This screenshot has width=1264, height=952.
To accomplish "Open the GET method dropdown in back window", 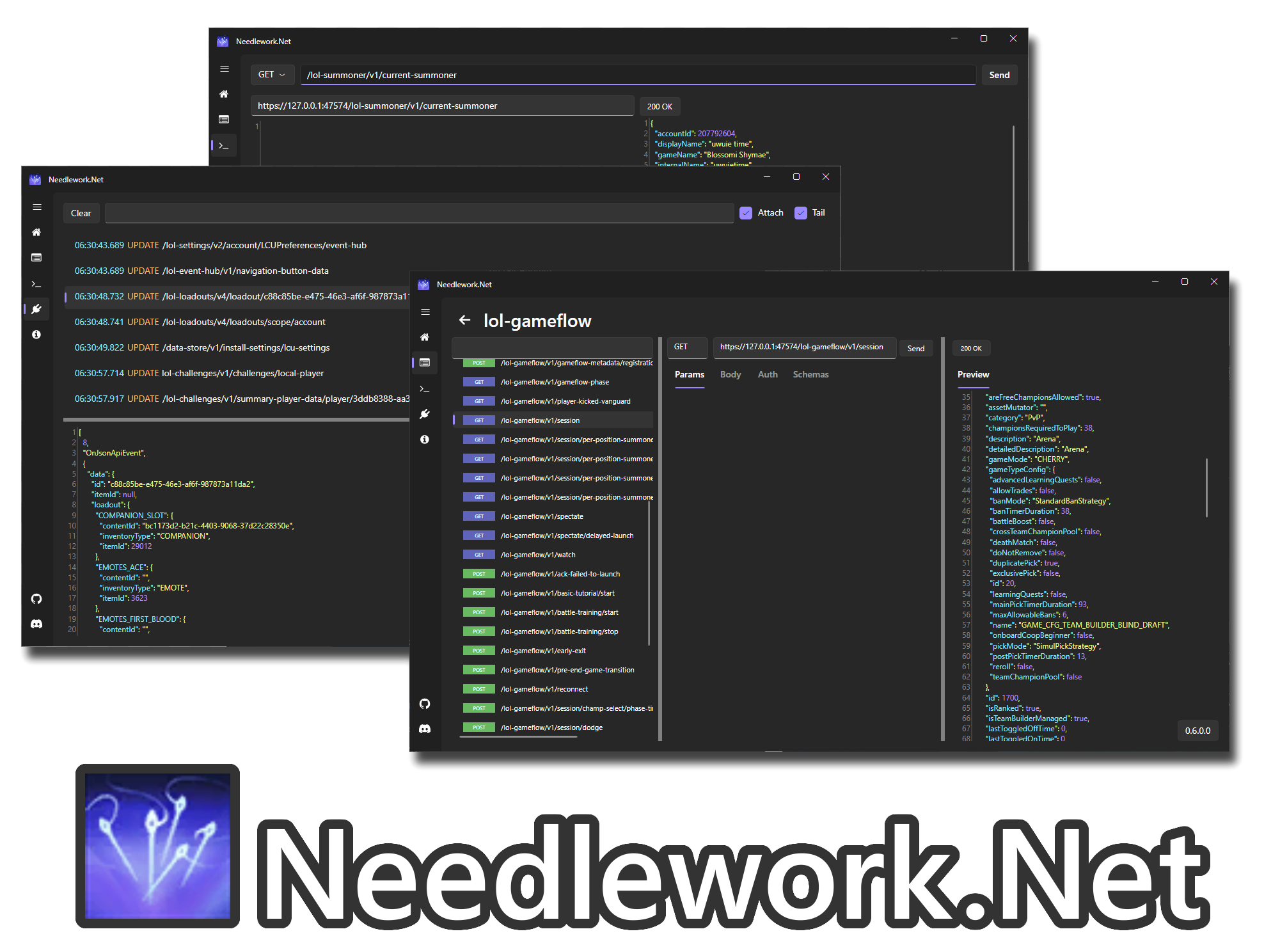I will coord(272,75).
